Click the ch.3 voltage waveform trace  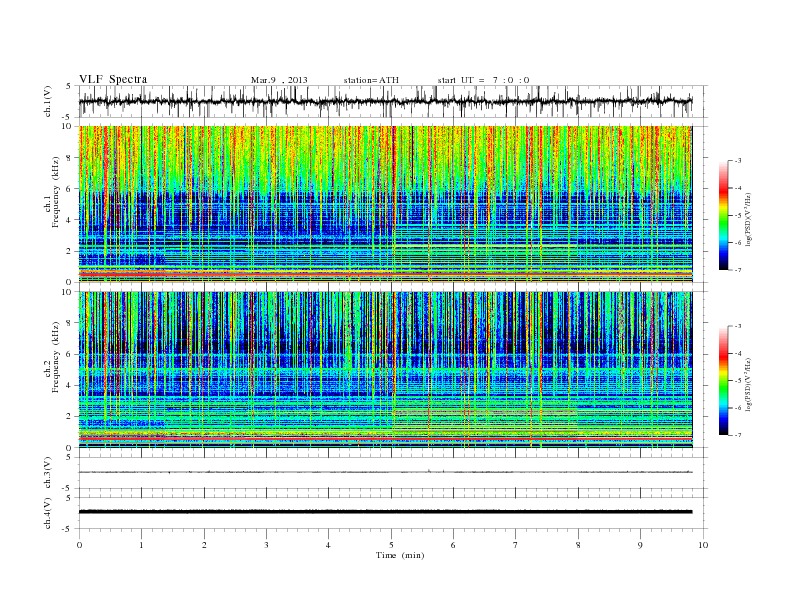pos(385,472)
